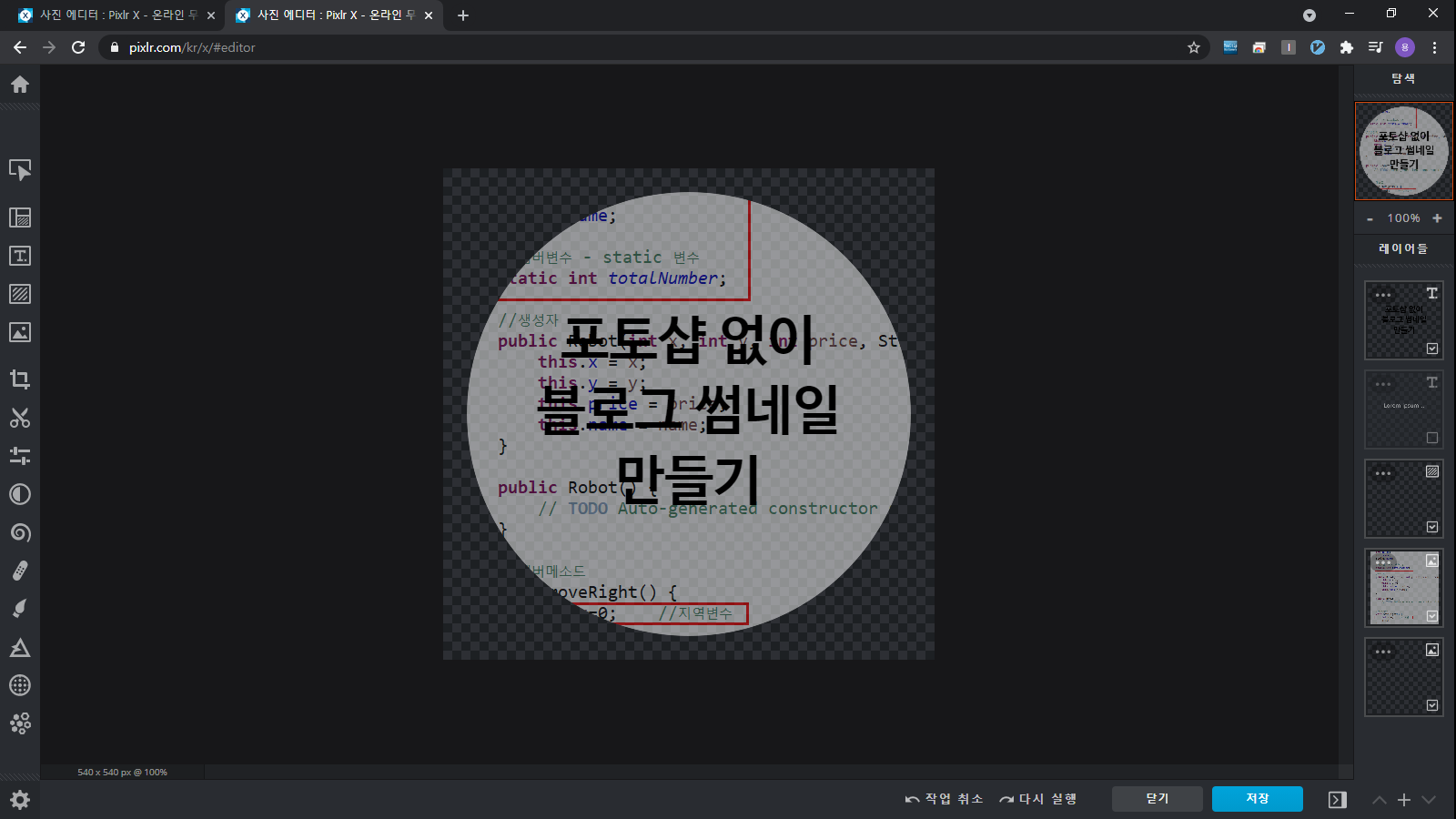Open a new browser tab
The height and width of the screenshot is (819, 1456).
[463, 15]
